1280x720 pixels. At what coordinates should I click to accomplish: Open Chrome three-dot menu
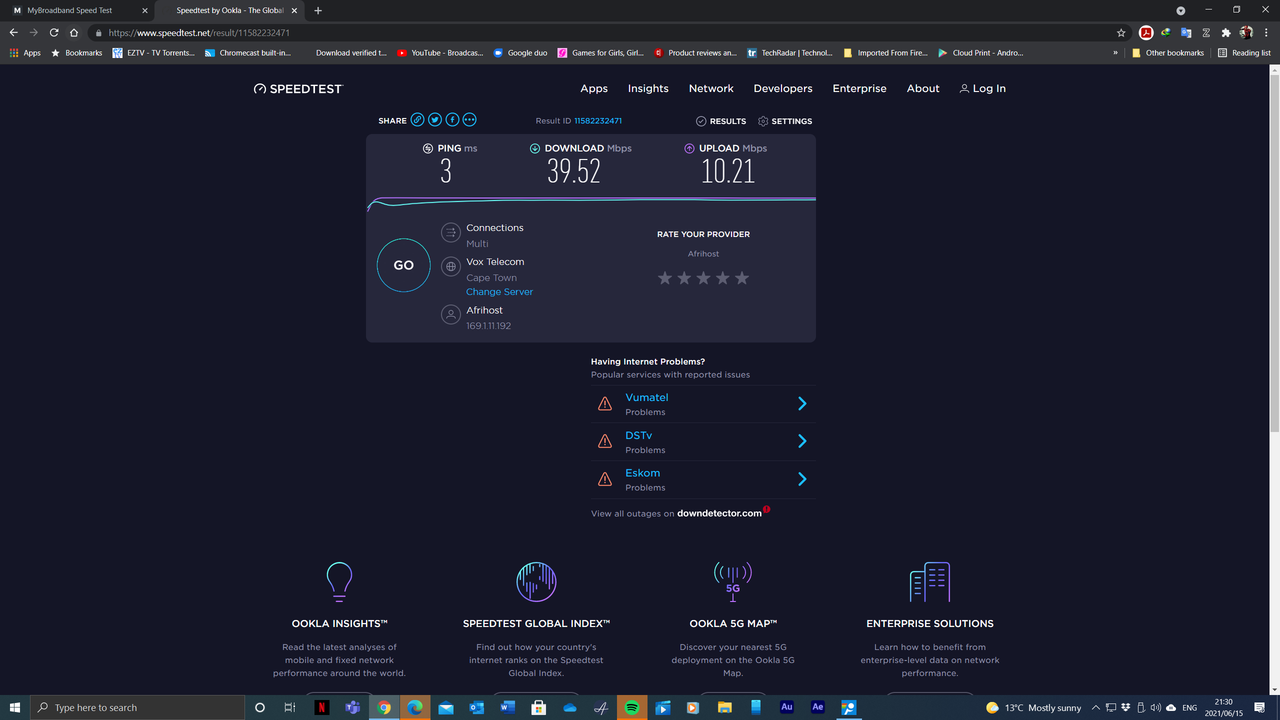(1265, 32)
